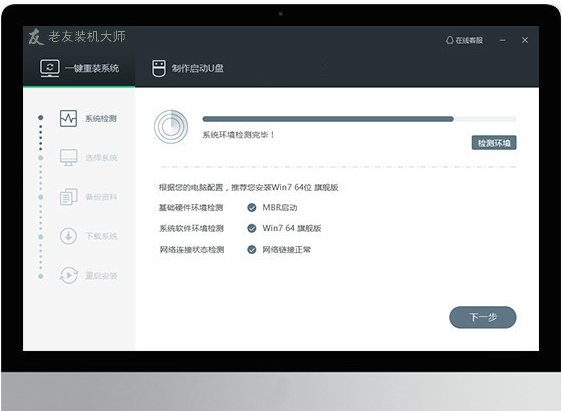The width and height of the screenshot is (562, 411).
Task: Click the Win7 64位 recommendation text
Action: pos(249,187)
